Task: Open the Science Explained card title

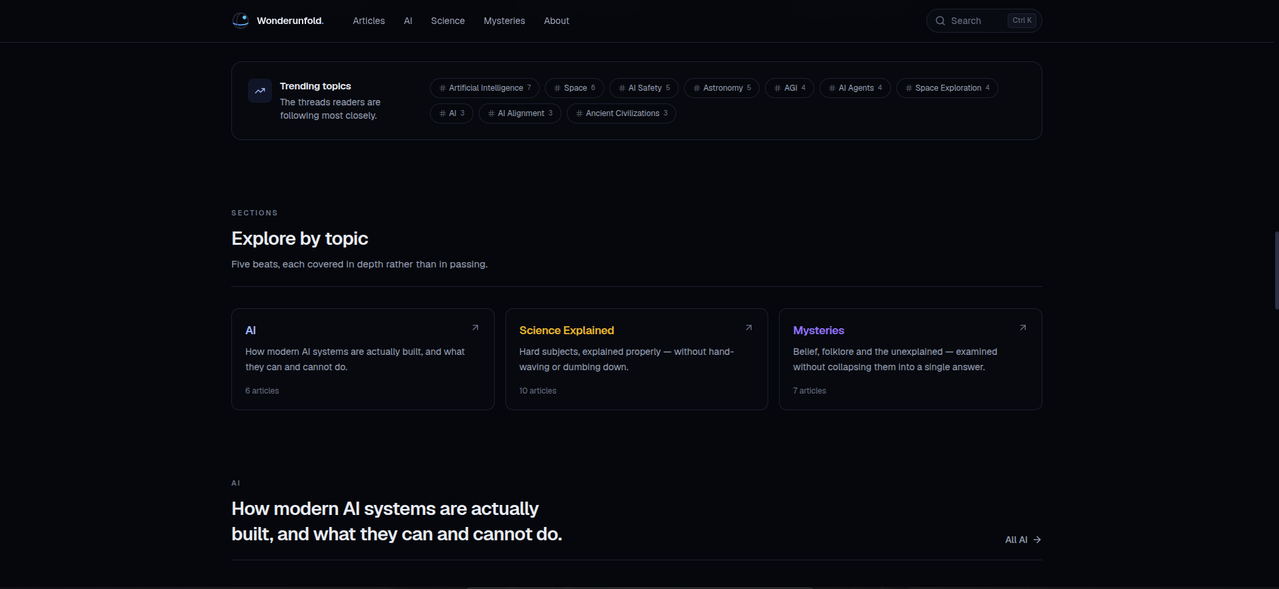Action: click(x=567, y=330)
